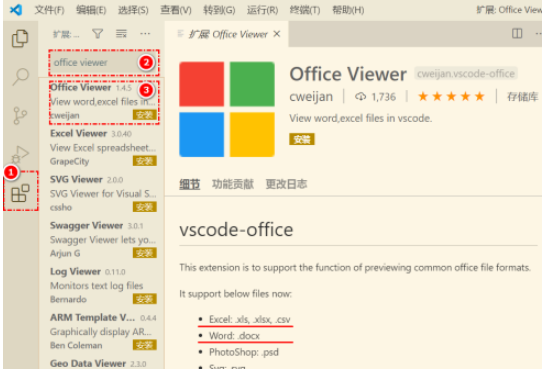Click GrapeCity publisher name
The image size is (542, 369).
69,161
